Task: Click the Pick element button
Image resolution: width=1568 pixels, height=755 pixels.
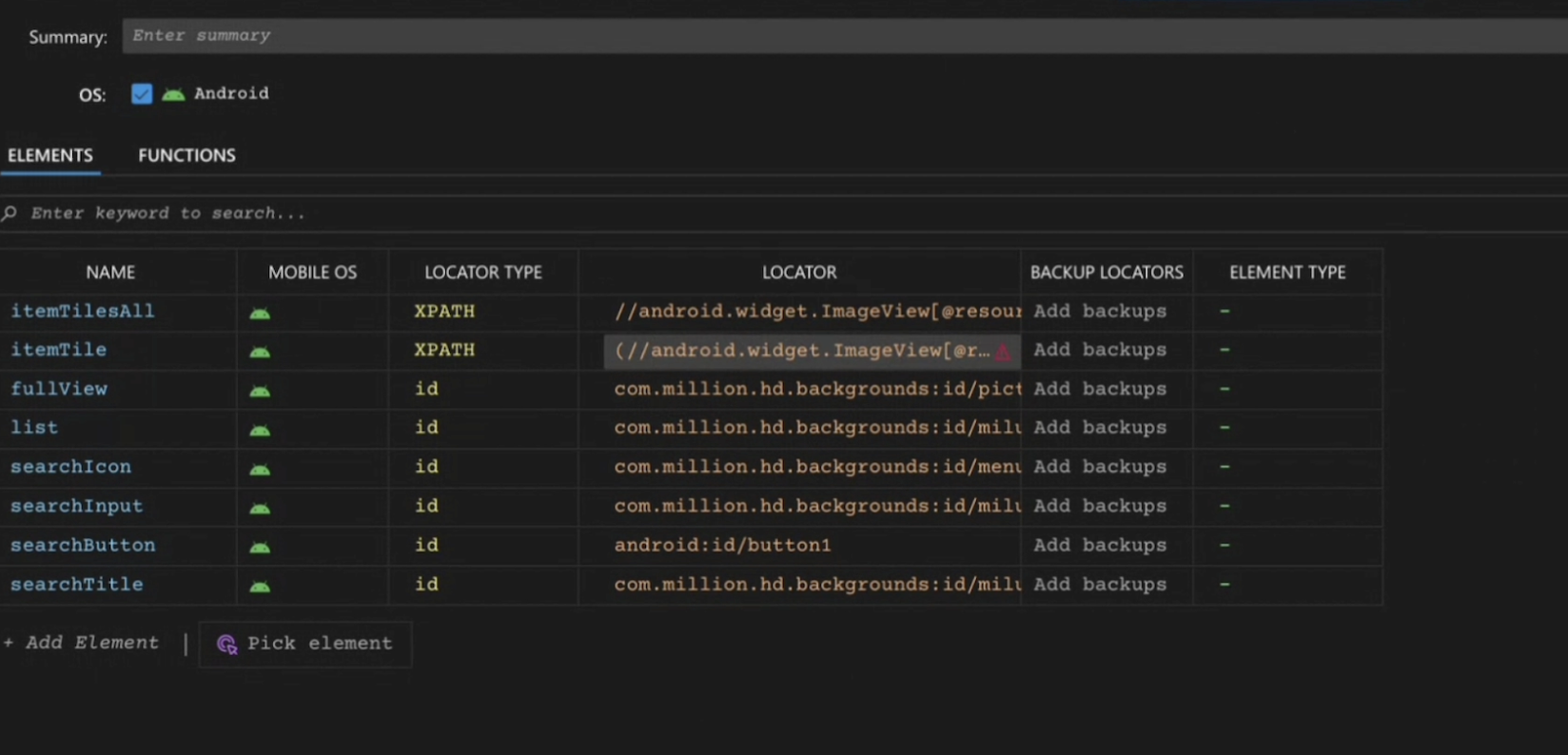Action: point(305,644)
